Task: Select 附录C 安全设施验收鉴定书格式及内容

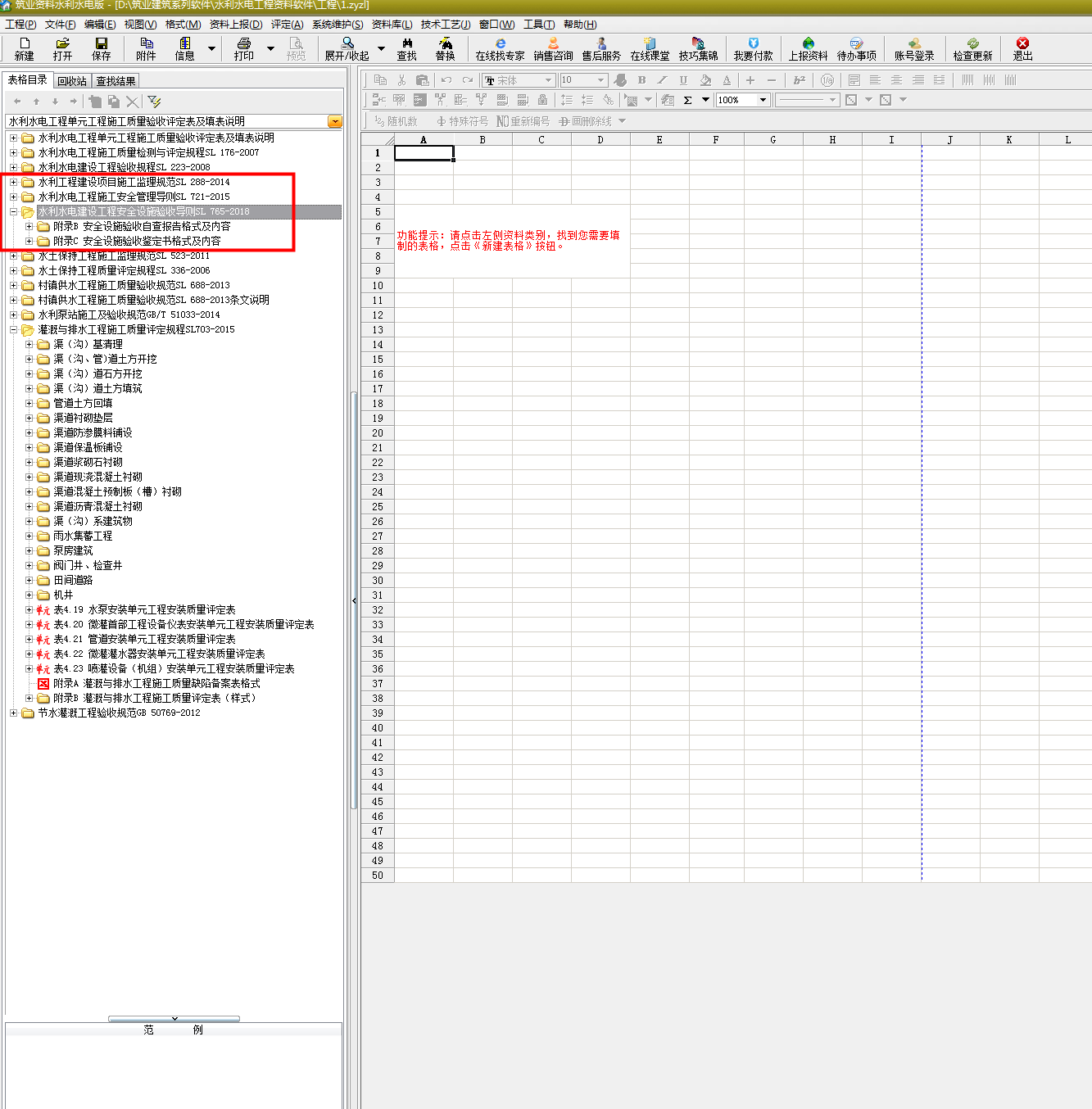Action: 137,241
